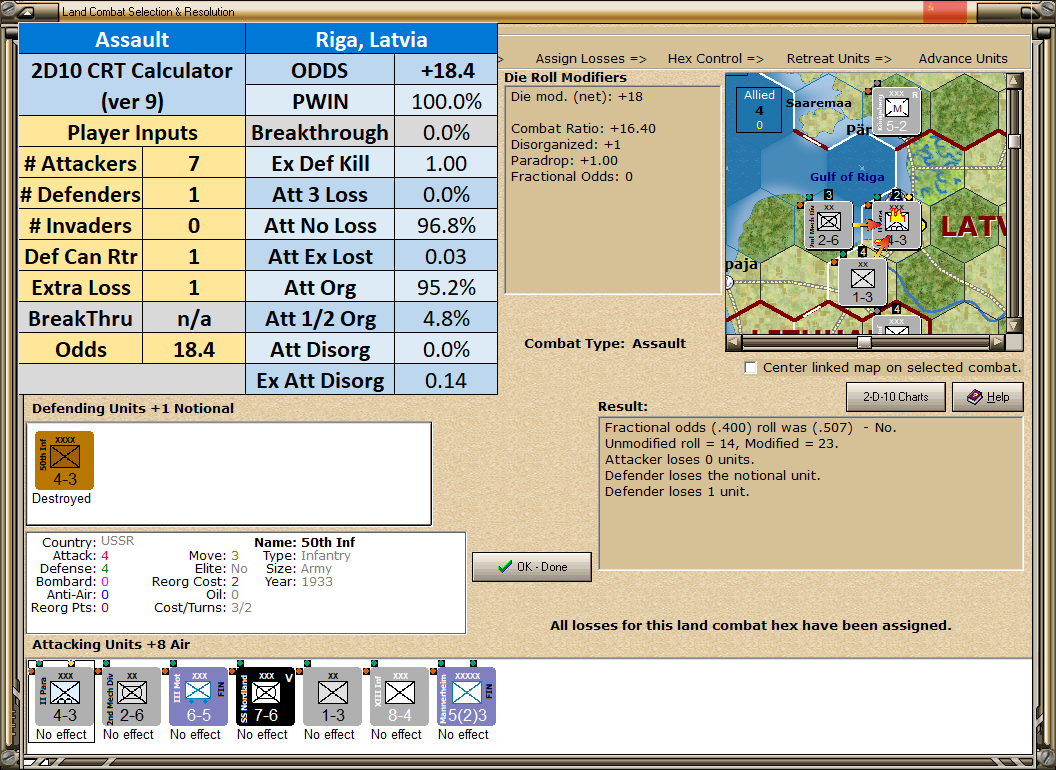Click the Extra Loss value
Screen dimensions: 1056x770
(x=194, y=288)
